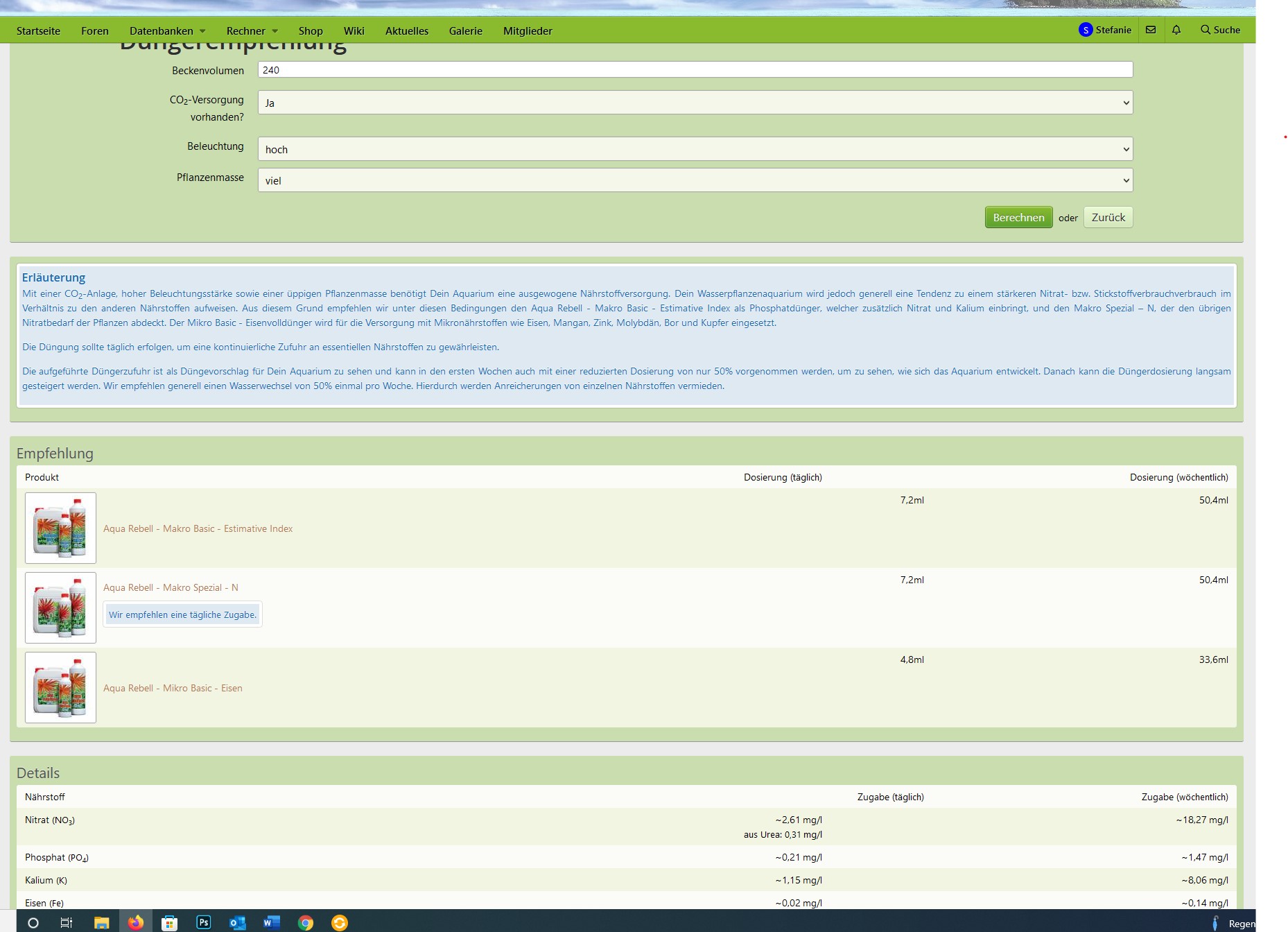Image resolution: width=1288 pixels, height=932 pixels.
Task: Launch Outlook from the taskbar
Action: tap(237, 922)
